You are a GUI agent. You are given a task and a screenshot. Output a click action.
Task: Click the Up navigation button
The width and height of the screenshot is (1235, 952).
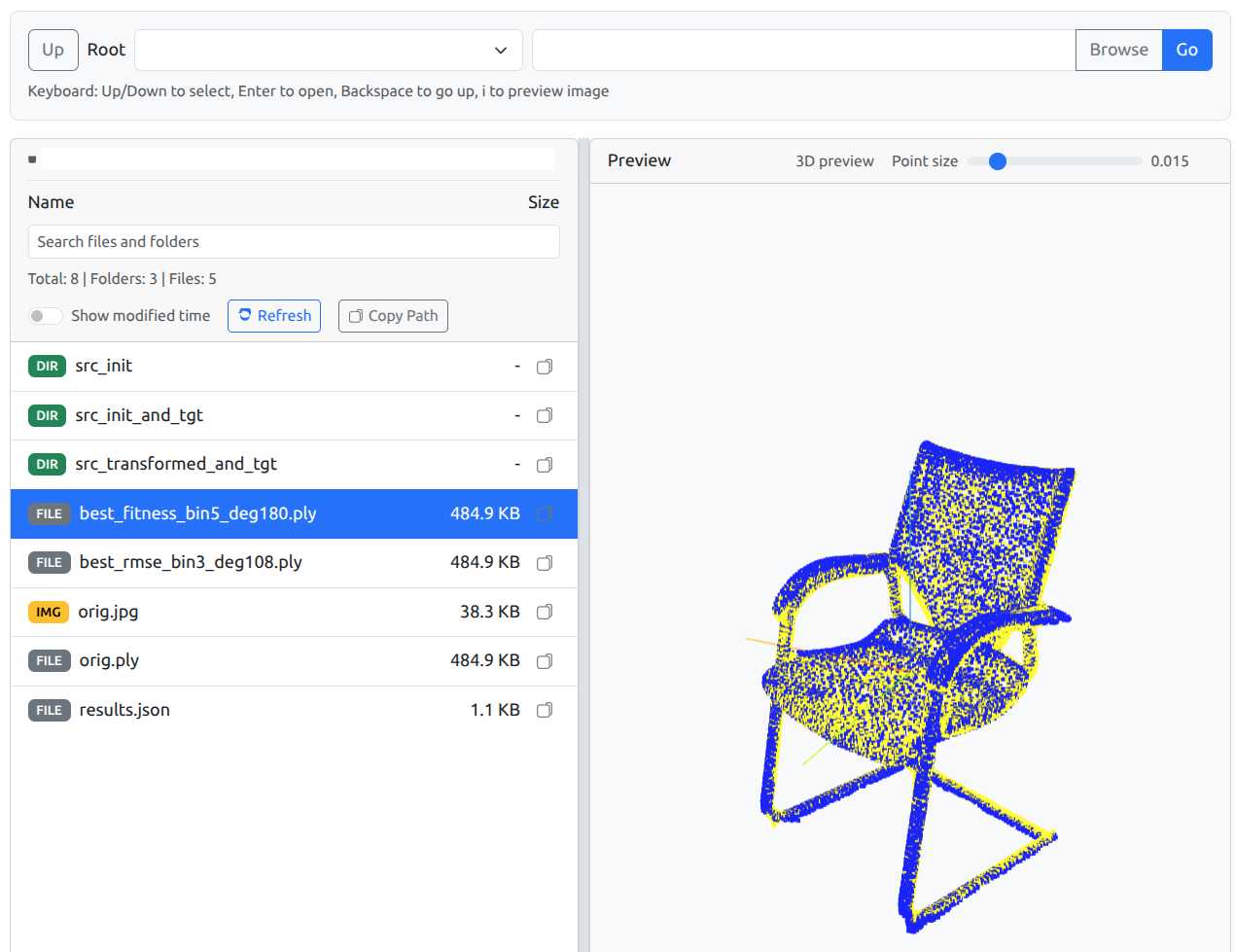coord(53,50)
